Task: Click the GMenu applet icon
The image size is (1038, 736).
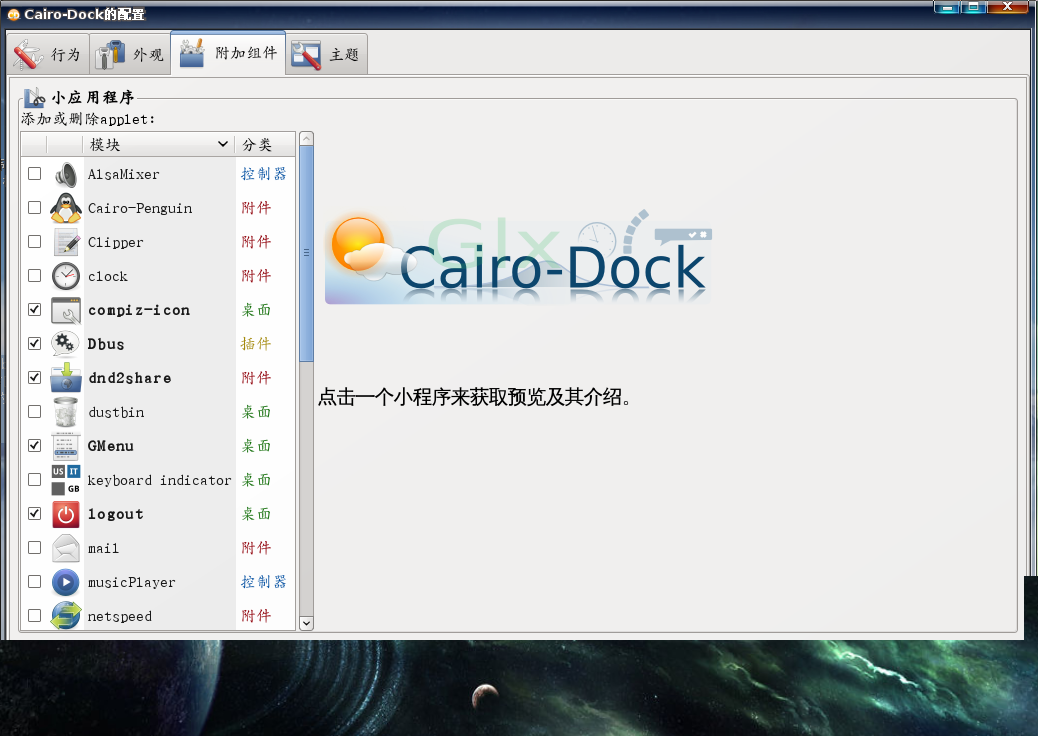Action: [66, 446]
